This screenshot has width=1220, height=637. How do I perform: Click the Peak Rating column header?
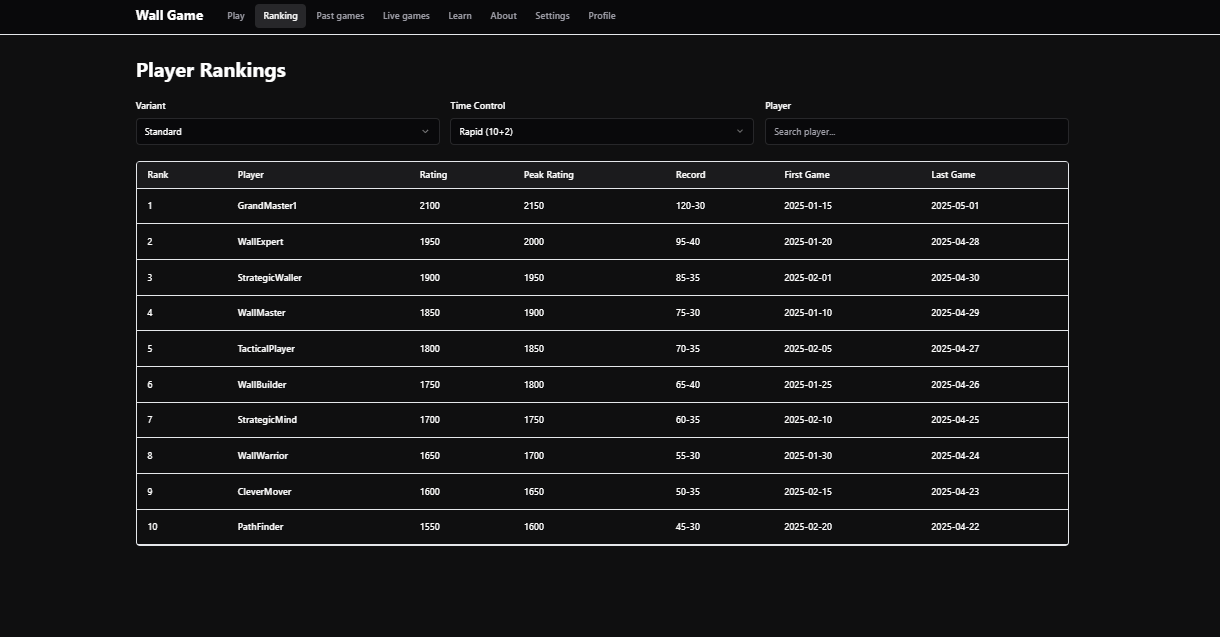548,175
